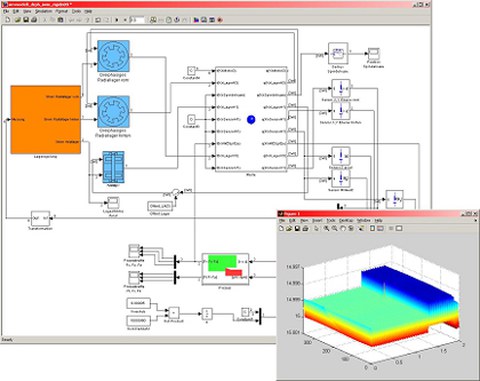Toggle the Edit Plot arrow tool

(316, 228)
